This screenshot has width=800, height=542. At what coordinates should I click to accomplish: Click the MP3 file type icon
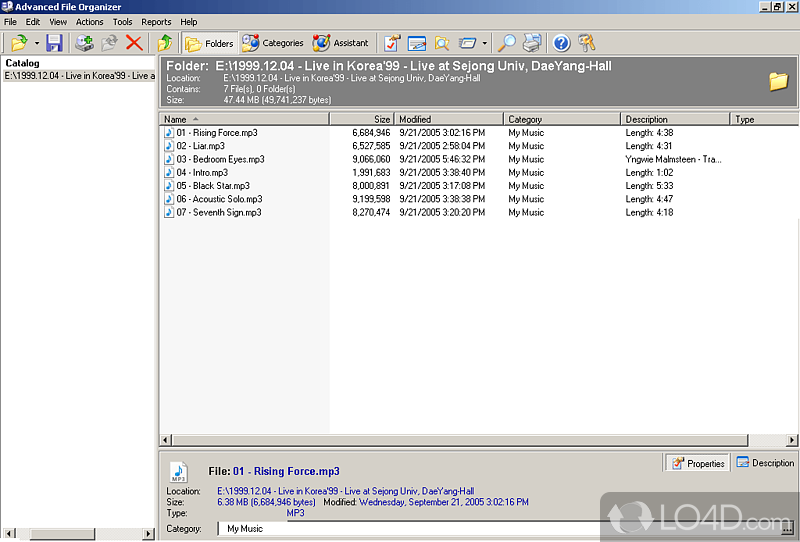pos(179,472)
